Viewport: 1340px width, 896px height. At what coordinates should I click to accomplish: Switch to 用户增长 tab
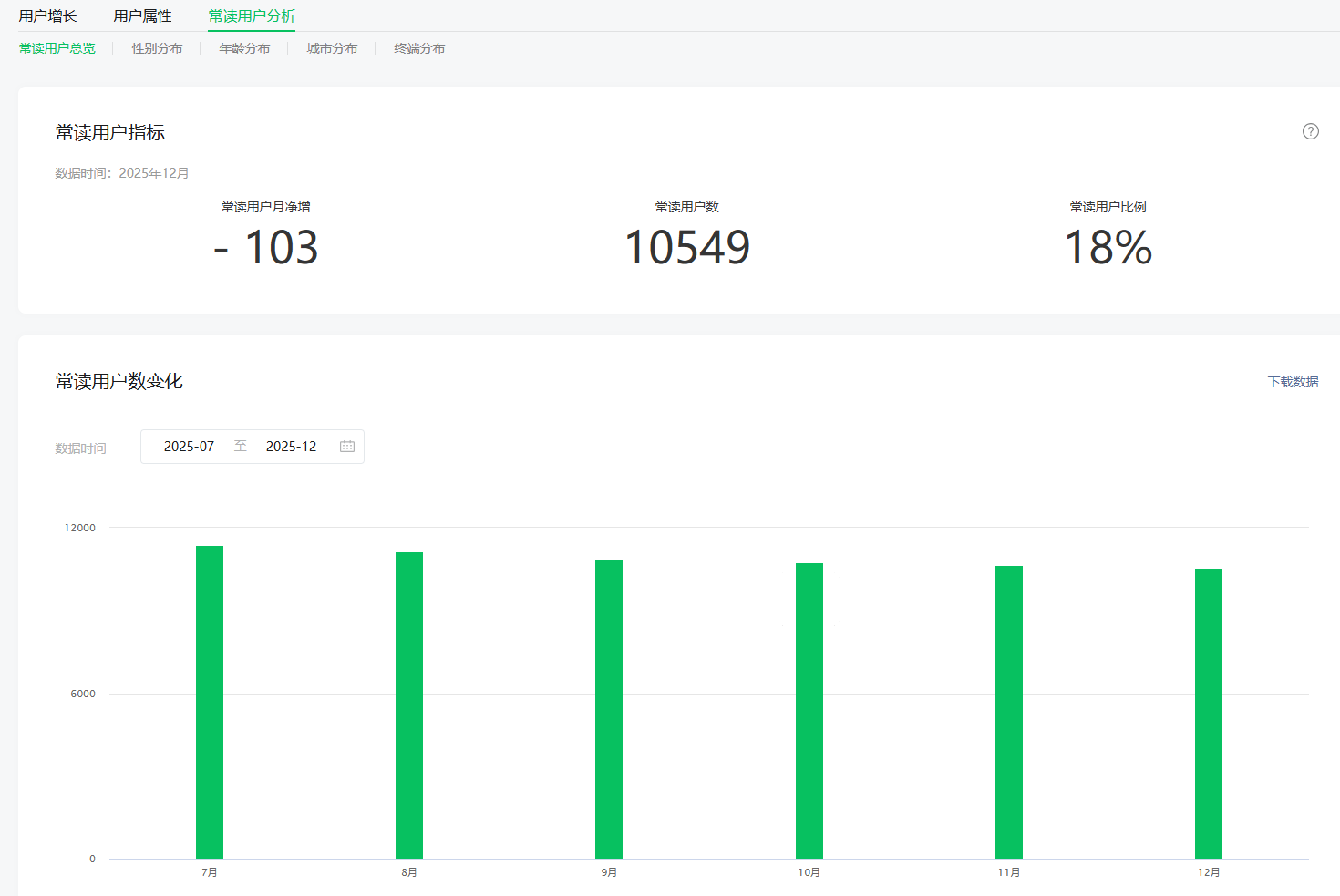click(x=47, y=16)
